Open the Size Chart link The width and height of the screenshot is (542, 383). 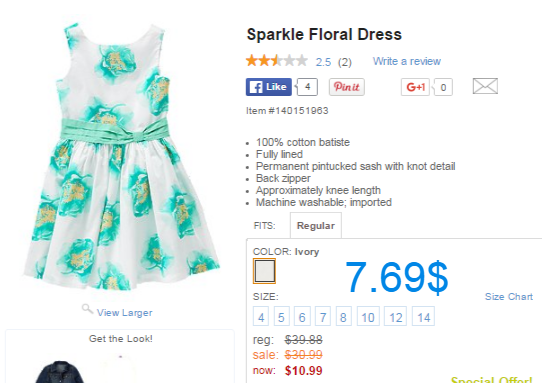point(509,297)
